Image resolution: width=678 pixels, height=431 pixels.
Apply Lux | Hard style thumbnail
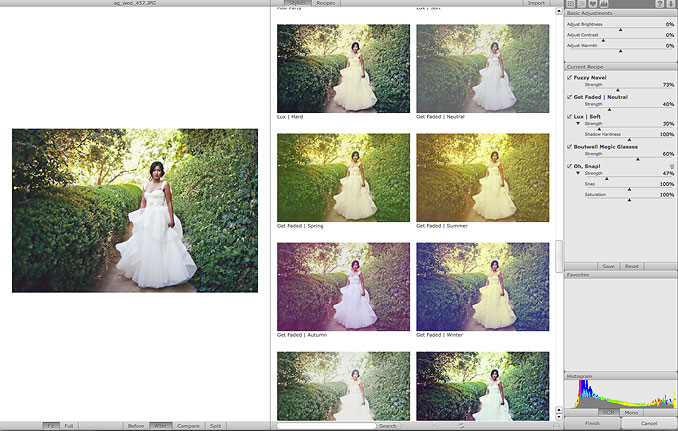coord(343,68)
